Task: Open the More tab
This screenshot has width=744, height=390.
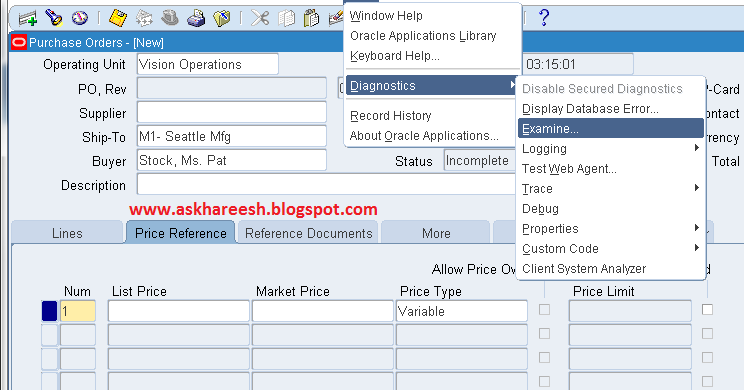Action: point(436,233)
